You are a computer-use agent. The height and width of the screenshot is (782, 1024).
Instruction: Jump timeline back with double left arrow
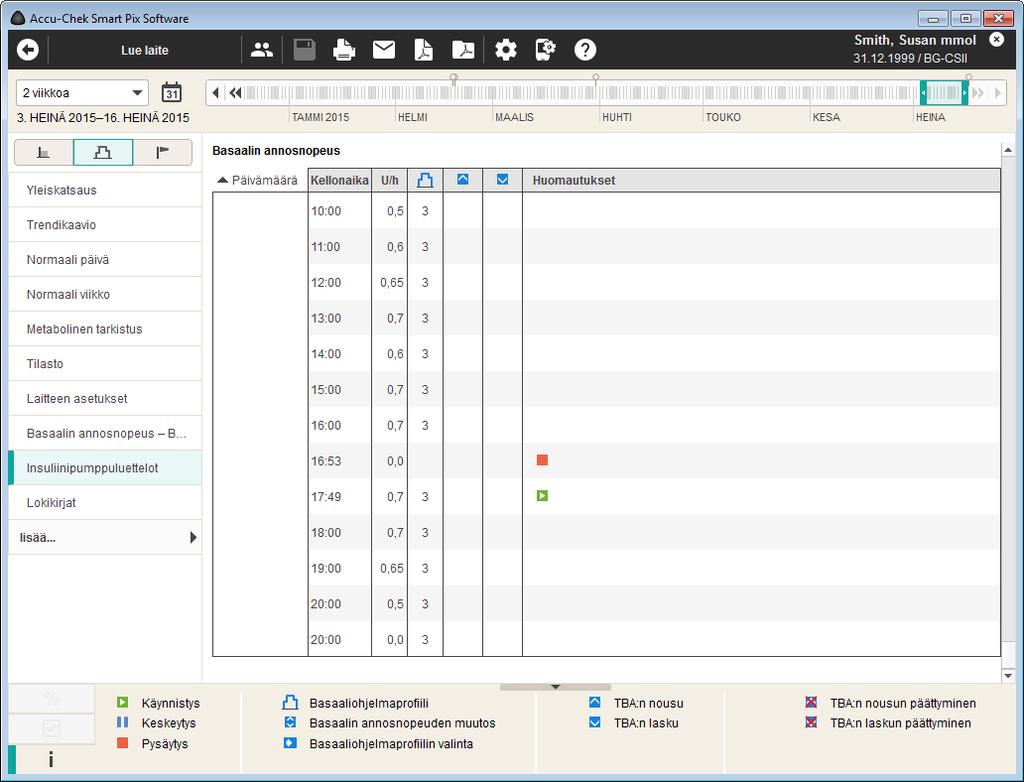click(x=236, y=93)
